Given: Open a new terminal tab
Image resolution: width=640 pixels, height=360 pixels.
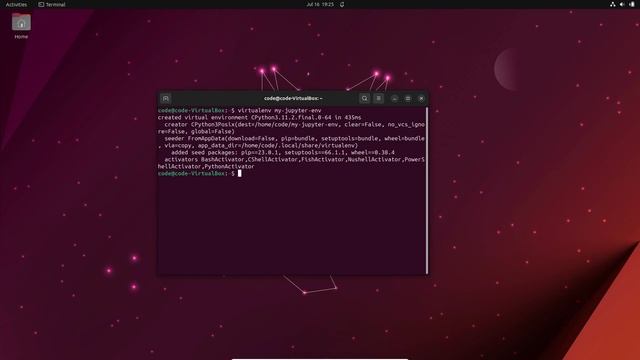Looking at the screenshot, I should point(166,98).
